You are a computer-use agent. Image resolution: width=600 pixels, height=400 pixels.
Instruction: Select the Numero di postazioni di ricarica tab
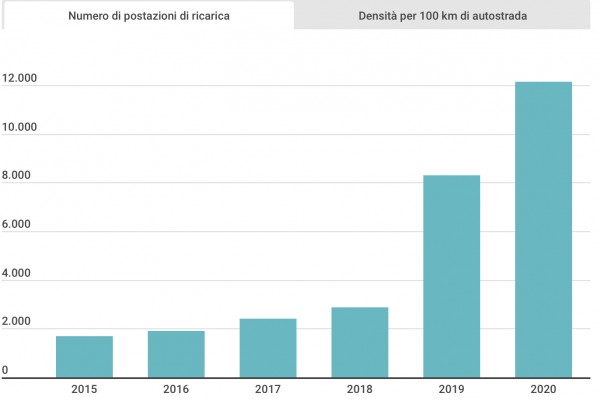[147, 16]
